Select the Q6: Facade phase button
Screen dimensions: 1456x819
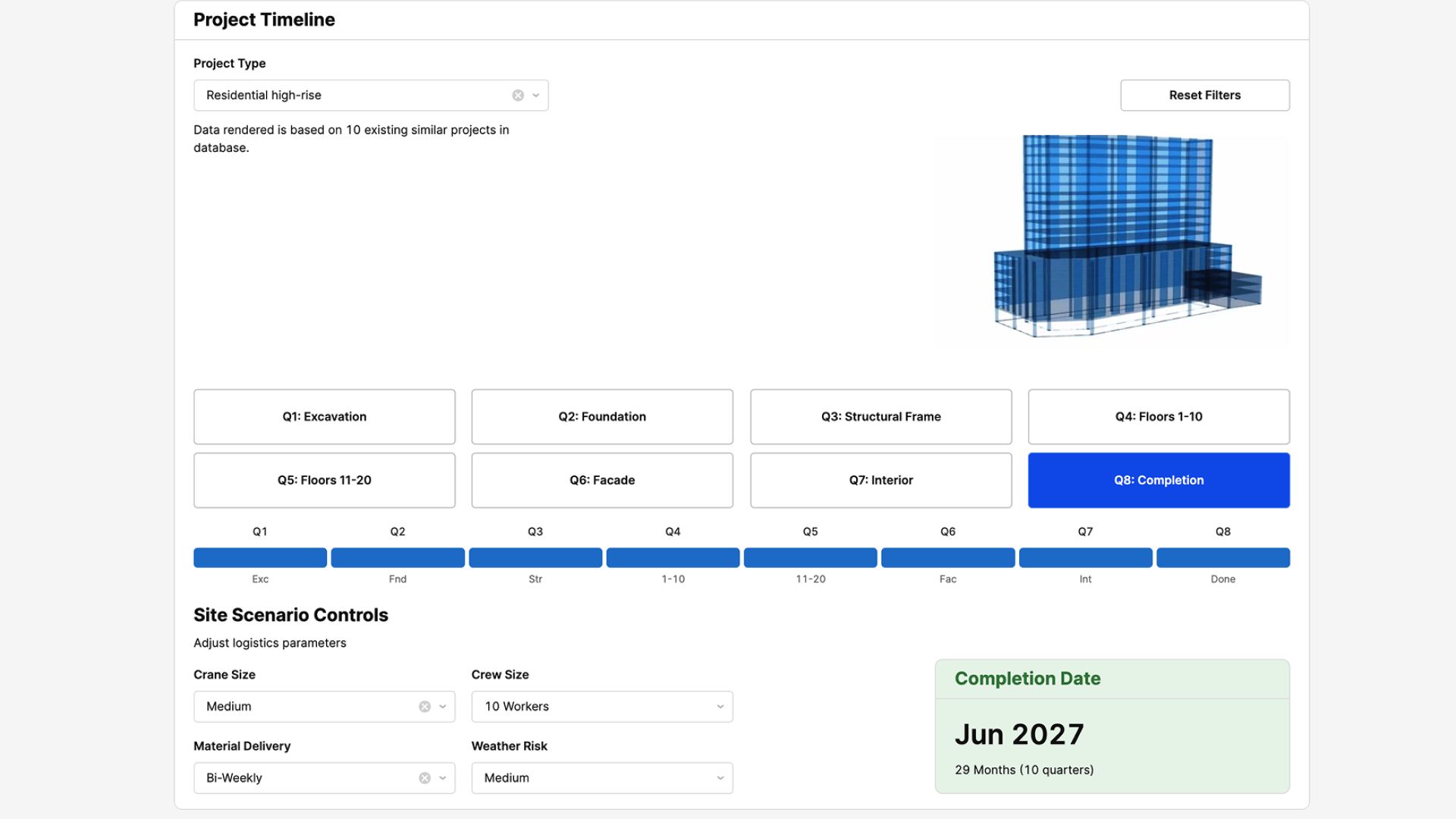(602, 481)
